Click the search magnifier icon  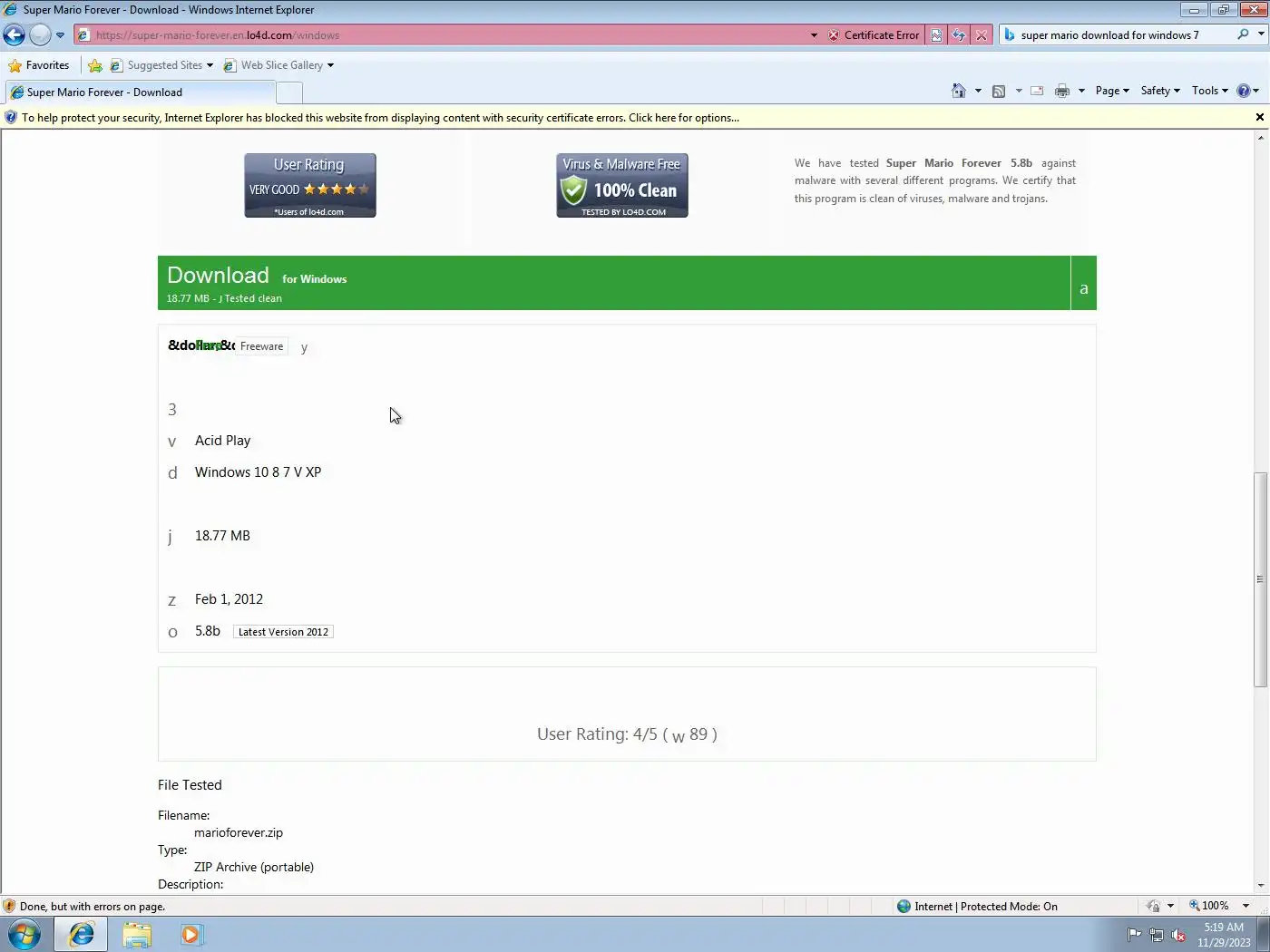tap(1243, 34)
